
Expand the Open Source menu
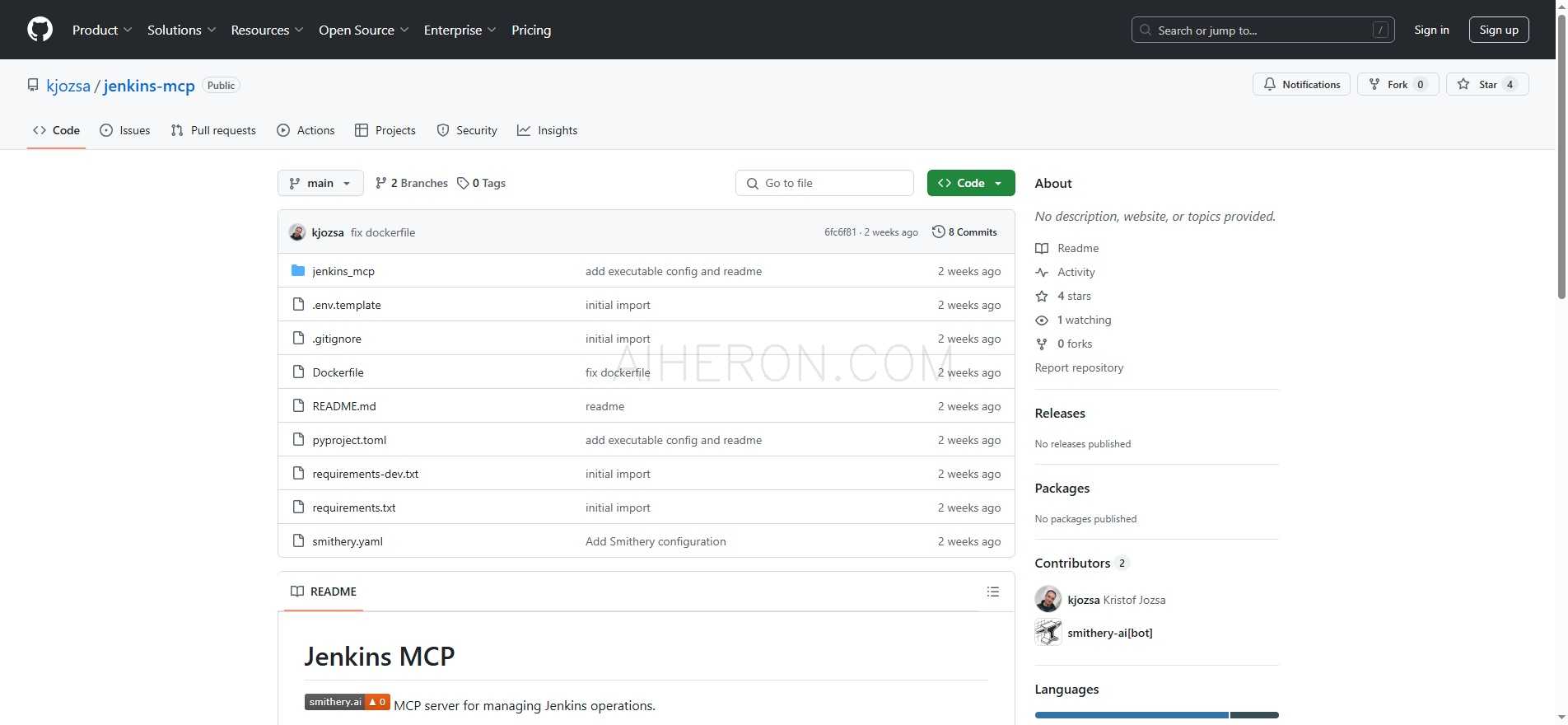click(363, 30)
